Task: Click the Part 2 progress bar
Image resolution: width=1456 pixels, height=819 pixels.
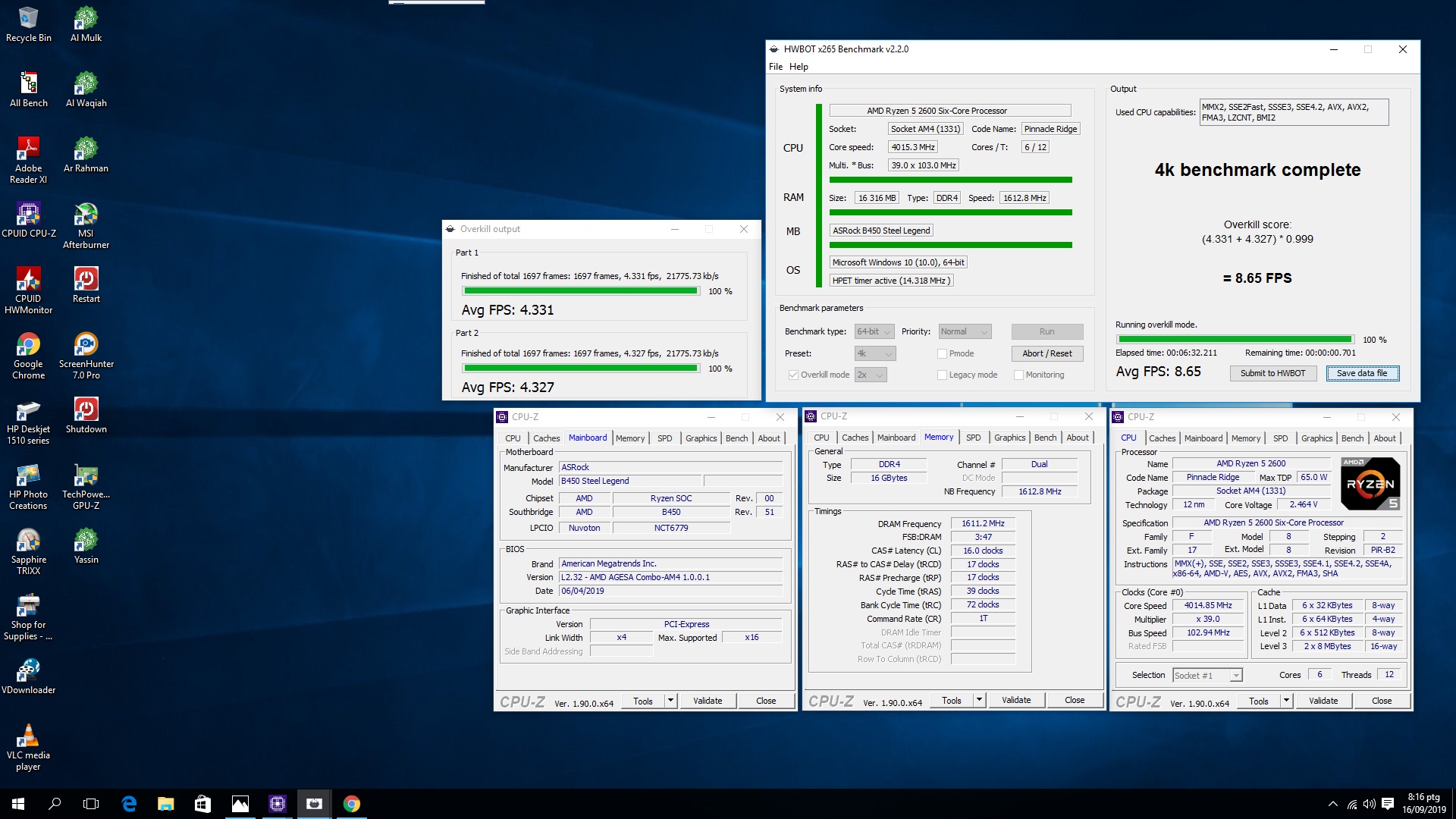Action: (x=581, y=369)
